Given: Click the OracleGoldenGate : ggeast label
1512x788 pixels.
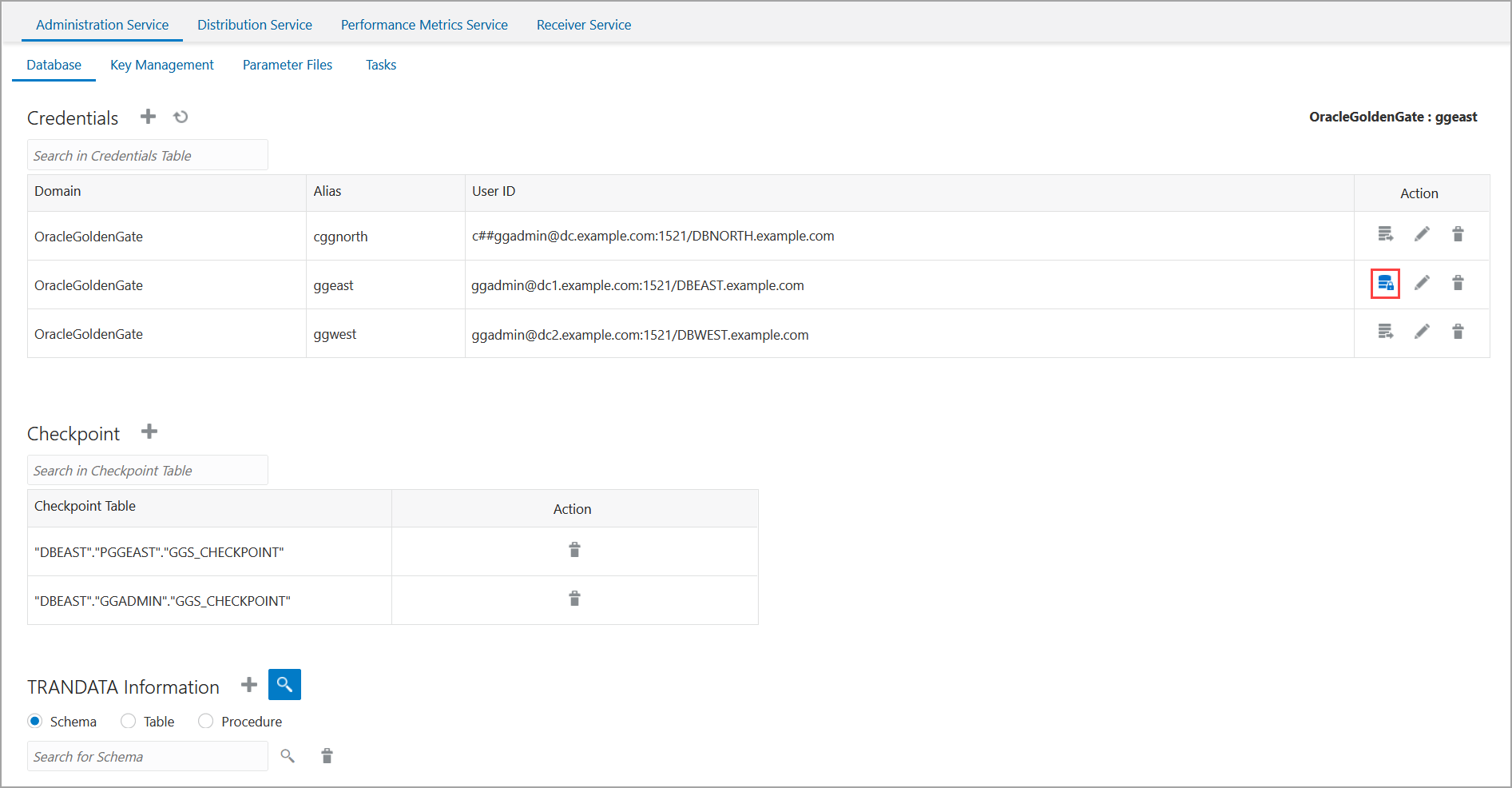Looking at the screenshot, I should coord(1393,117).
